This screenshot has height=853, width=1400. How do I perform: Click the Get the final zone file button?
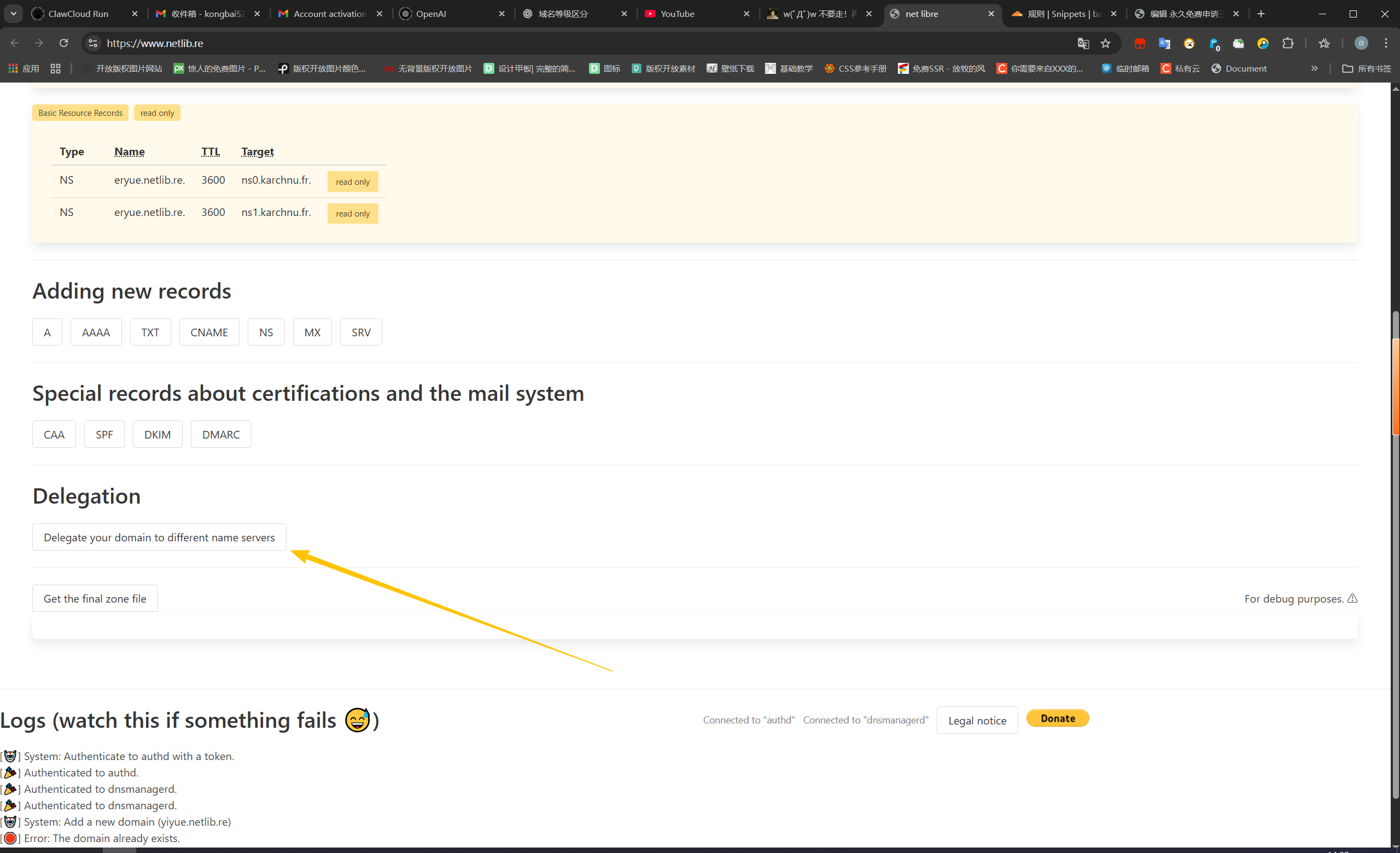tap(95, 599)
